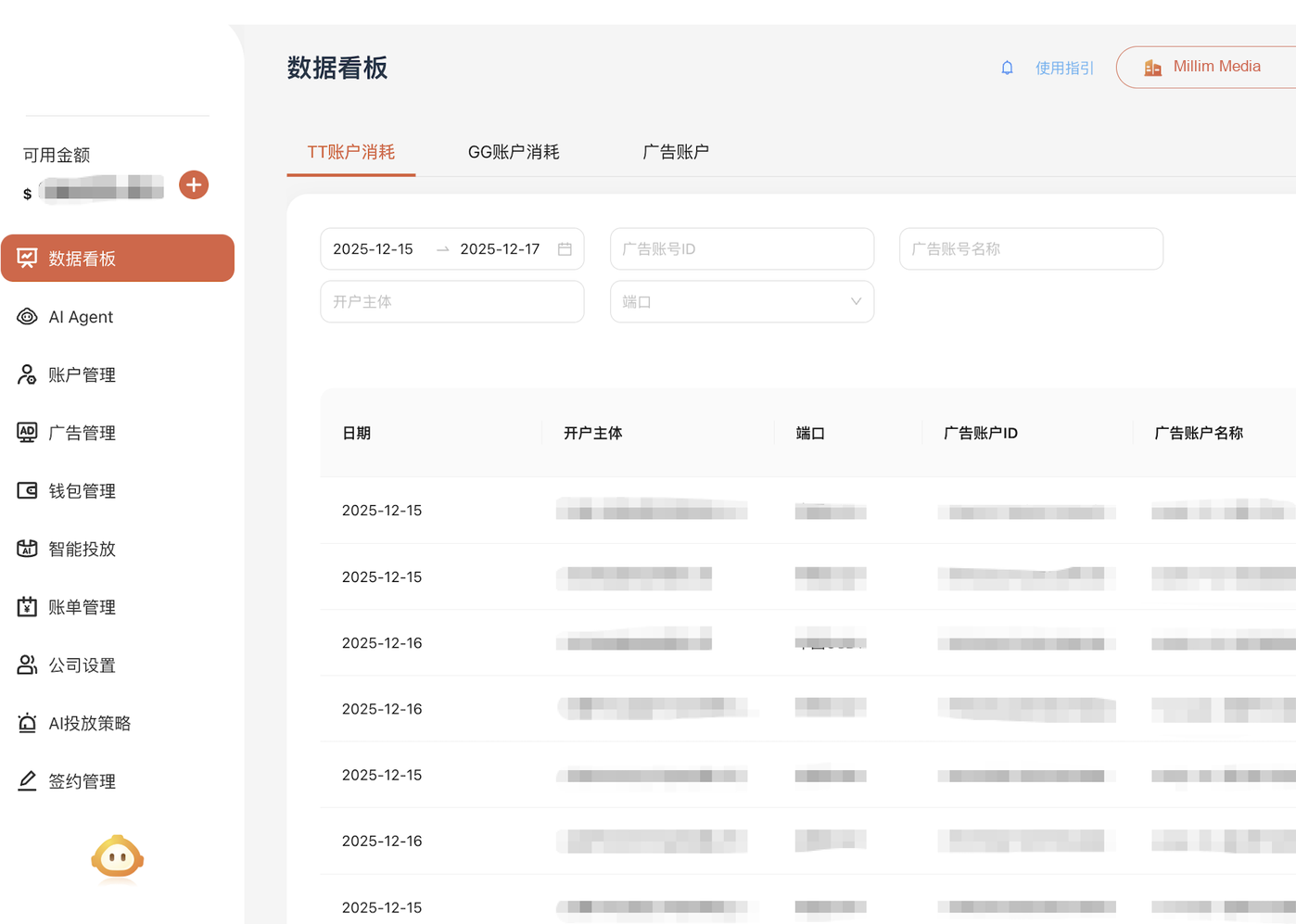1296x924 pixels.
Task: Focus the 广告账号名称 input
Action: pyautogui.click(x=1031, y=249)
